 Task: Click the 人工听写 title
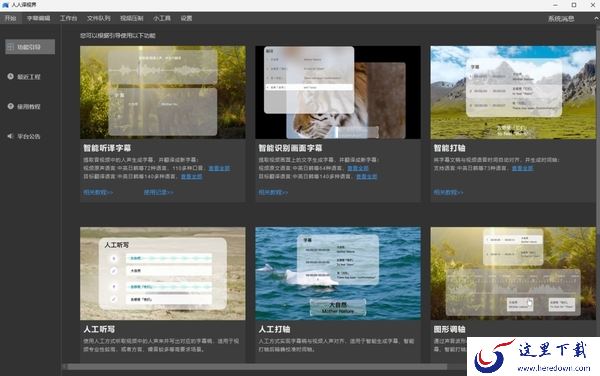tap(99, 329)
